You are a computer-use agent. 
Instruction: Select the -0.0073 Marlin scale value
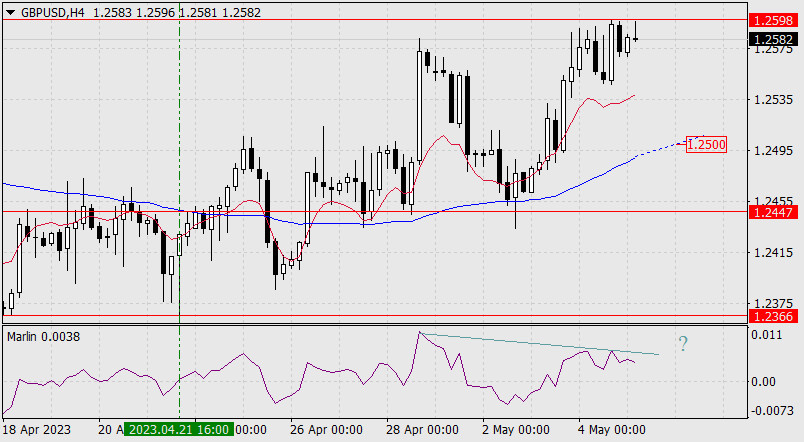[x=772, y=411]
